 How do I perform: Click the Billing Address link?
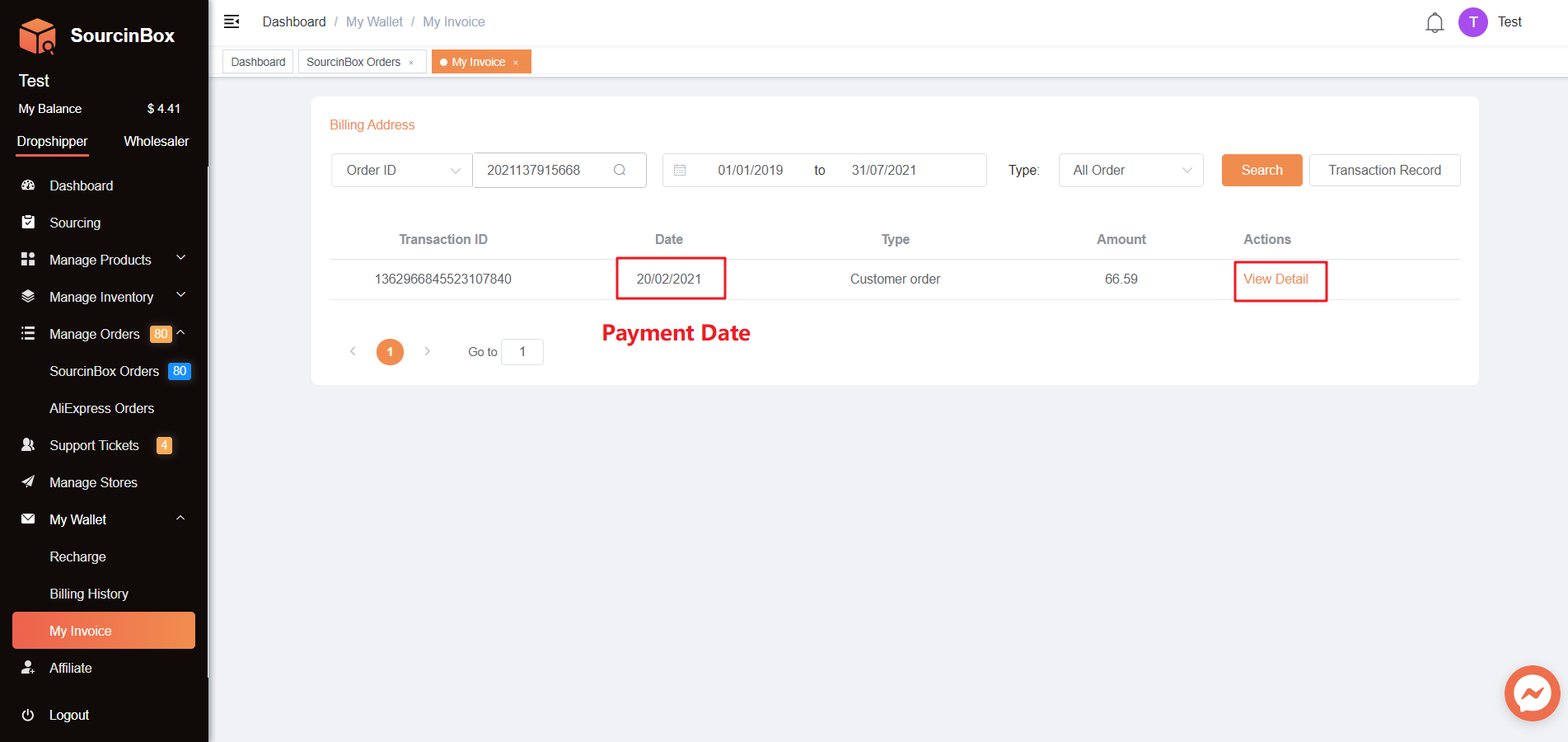click(372, 124)
